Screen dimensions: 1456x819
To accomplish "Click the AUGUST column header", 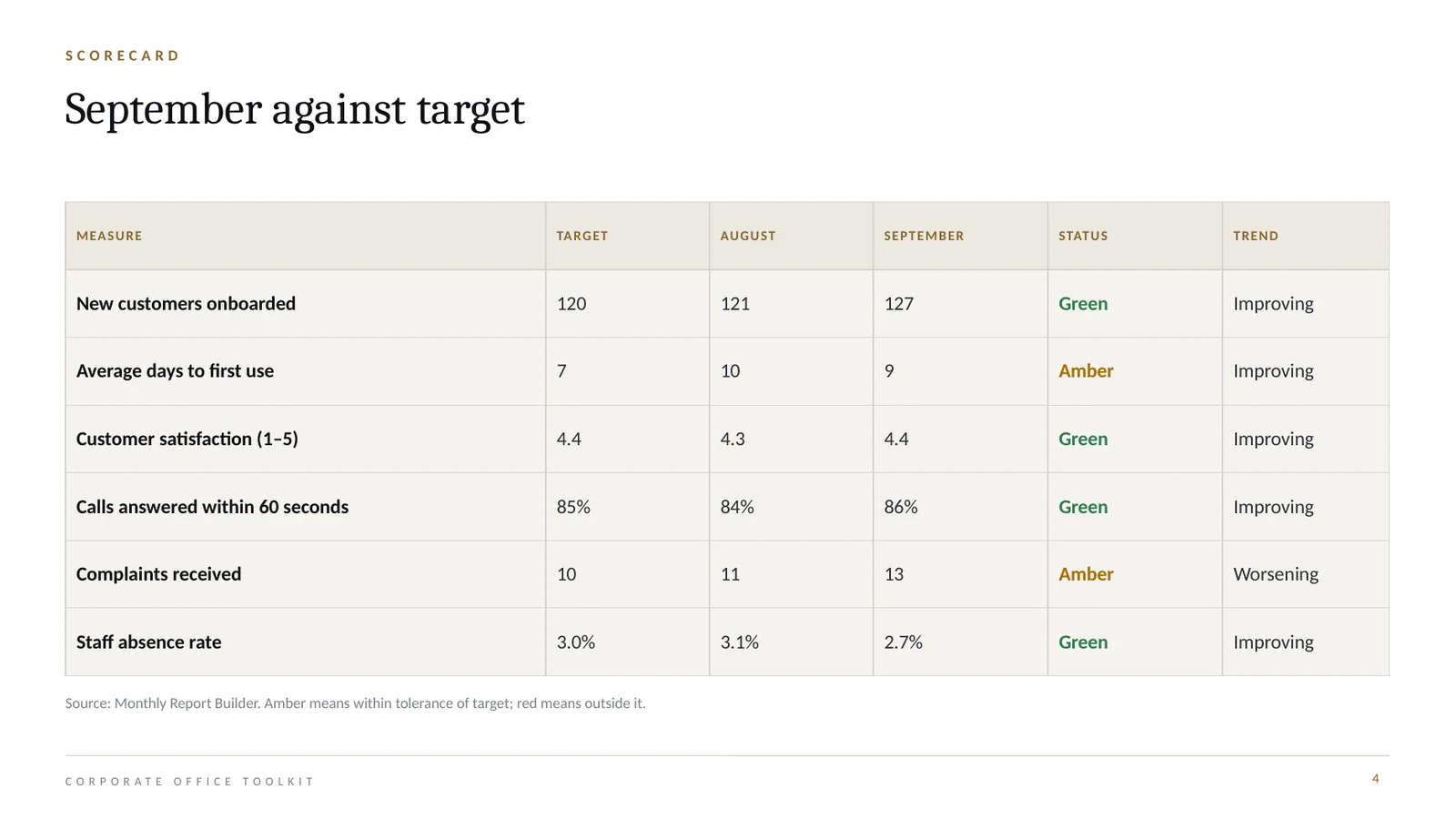I will coord(748,236).
